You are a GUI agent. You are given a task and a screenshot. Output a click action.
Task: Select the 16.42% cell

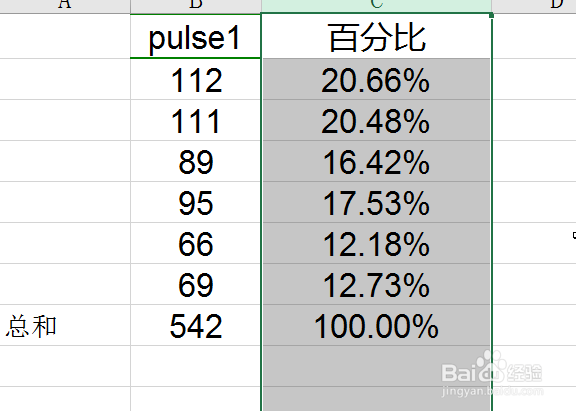click(x=376, y=161)
